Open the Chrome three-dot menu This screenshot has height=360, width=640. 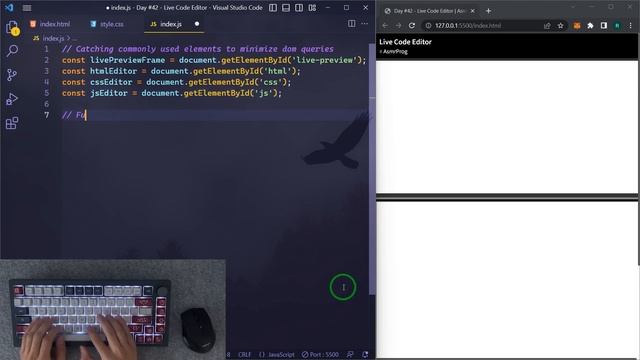(631, 25)
